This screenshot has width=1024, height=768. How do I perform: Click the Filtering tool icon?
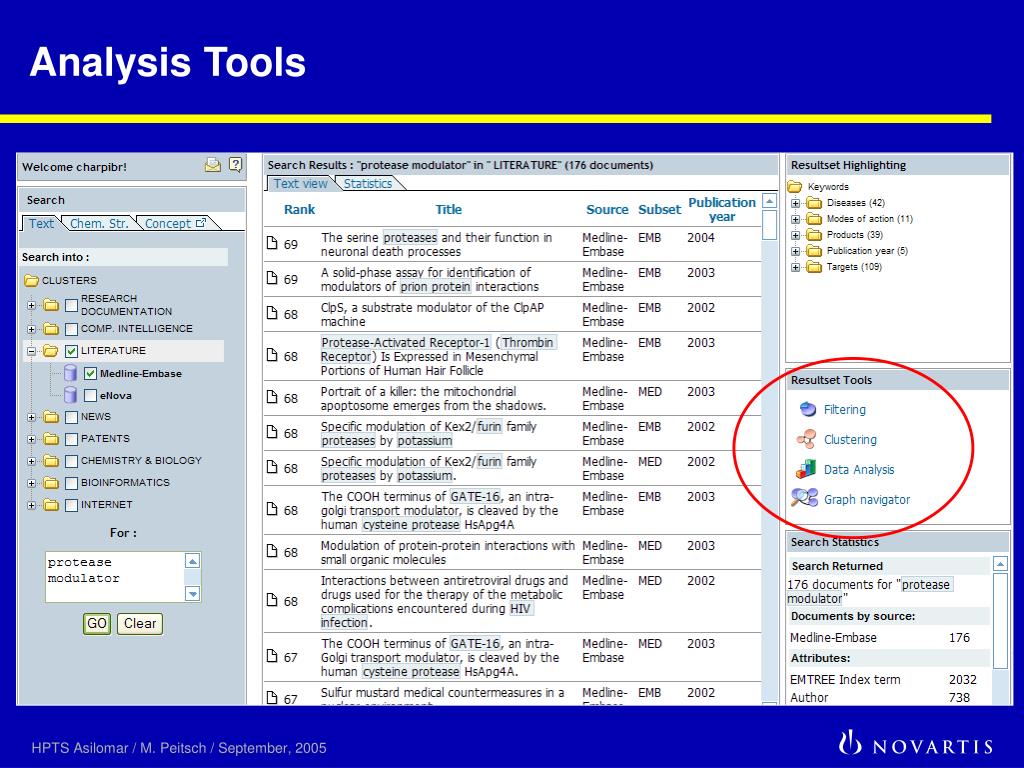[808, 409]
